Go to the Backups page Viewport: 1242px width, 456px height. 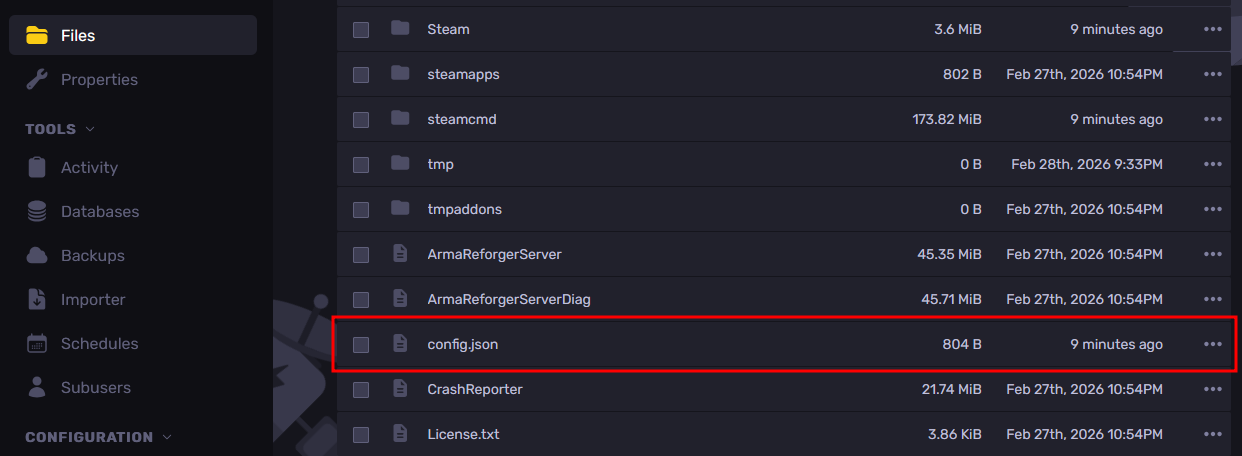point(93,256)
